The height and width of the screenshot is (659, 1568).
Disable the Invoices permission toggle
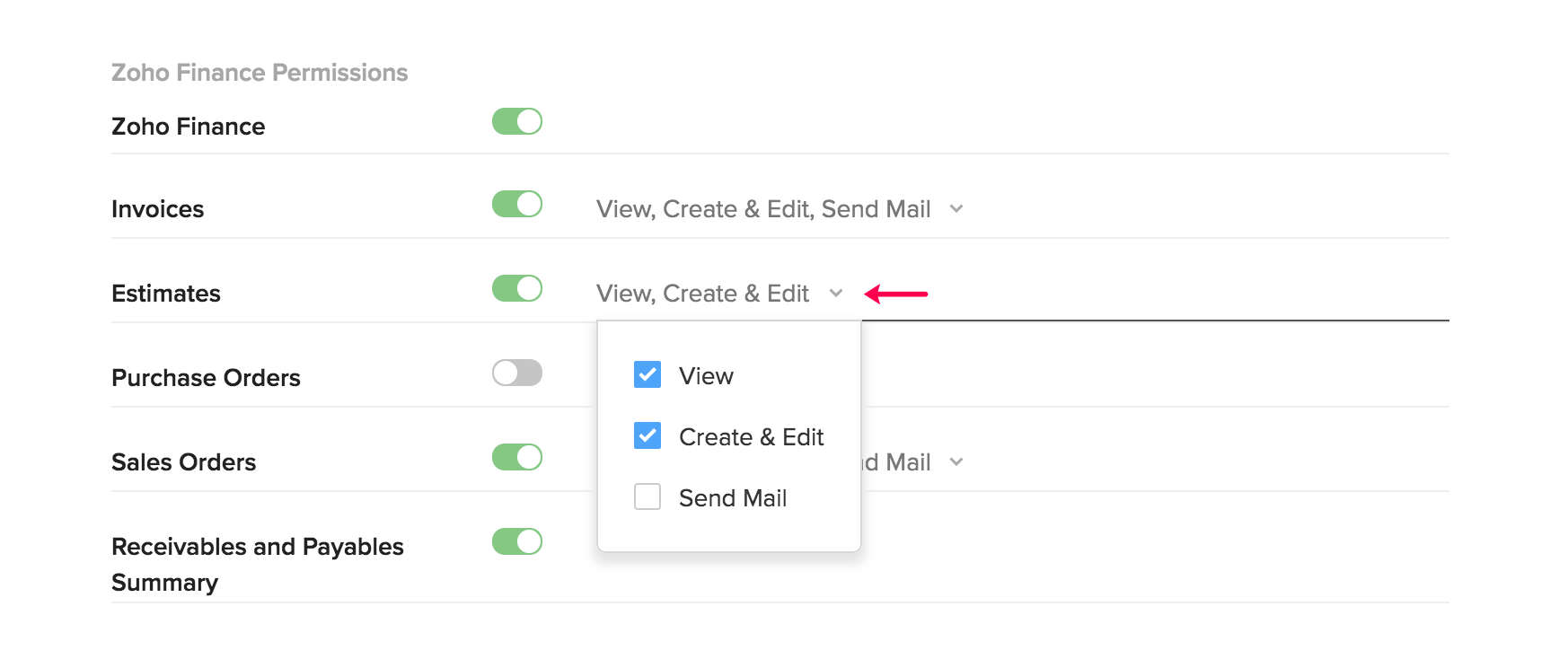(517, 204)
